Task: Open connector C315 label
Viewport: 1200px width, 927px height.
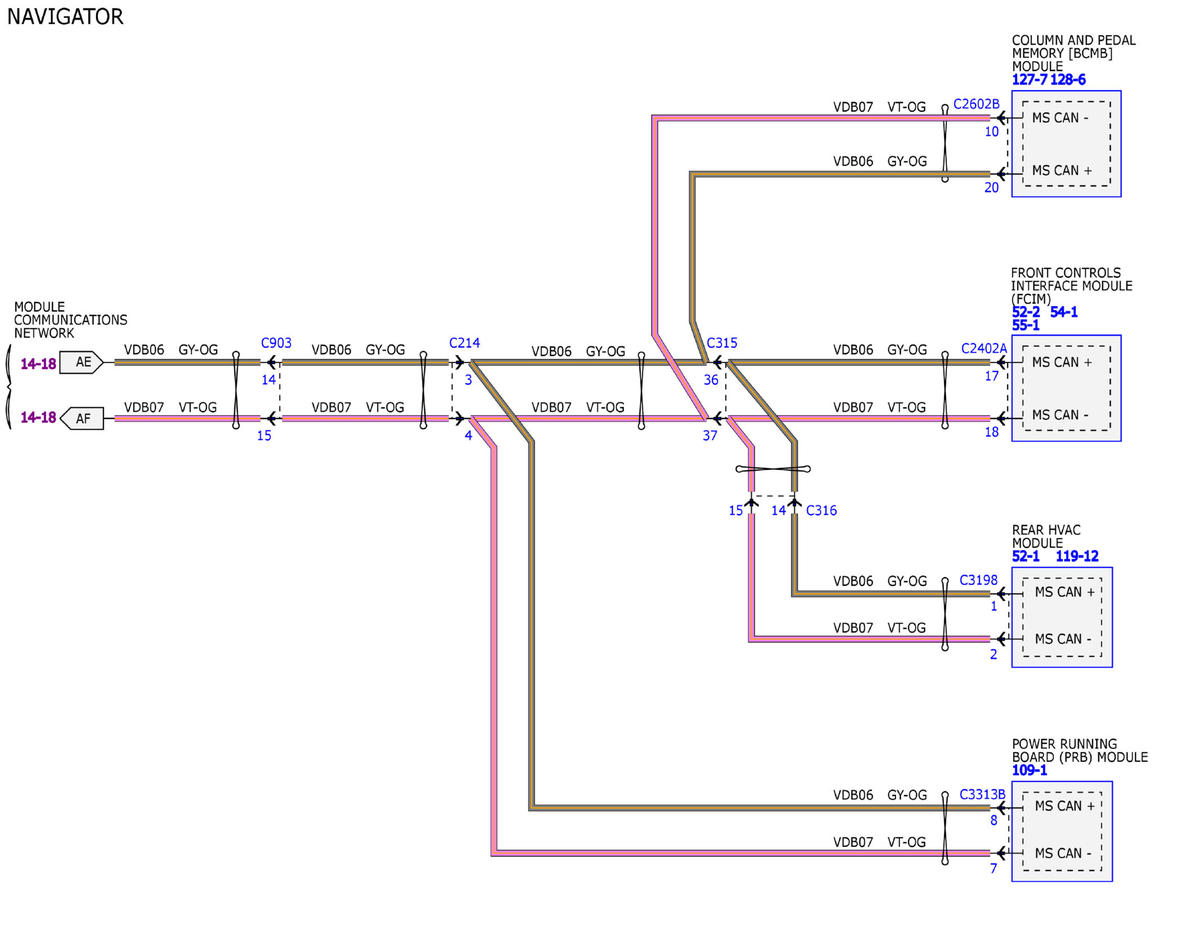Action: tap(722, 343)
